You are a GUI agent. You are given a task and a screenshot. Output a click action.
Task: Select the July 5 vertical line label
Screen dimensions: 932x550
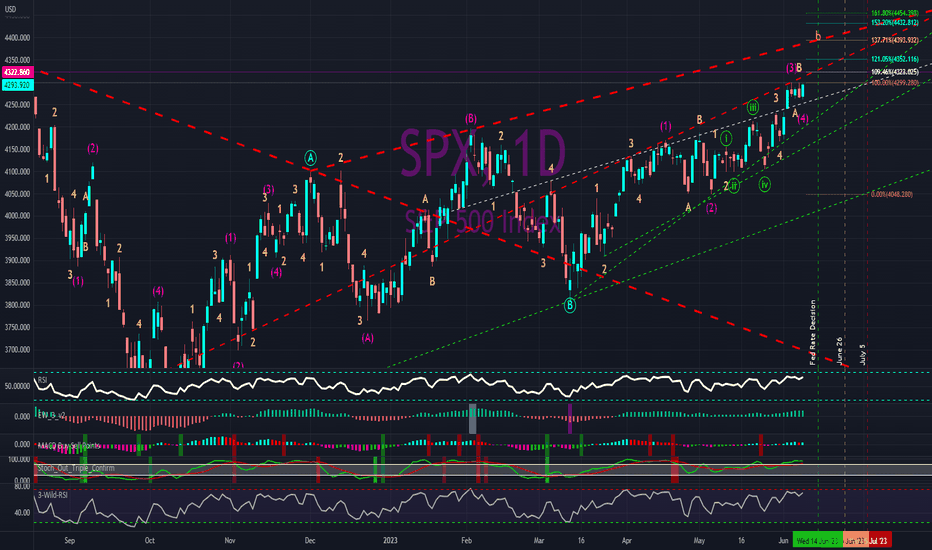(862, 354)
